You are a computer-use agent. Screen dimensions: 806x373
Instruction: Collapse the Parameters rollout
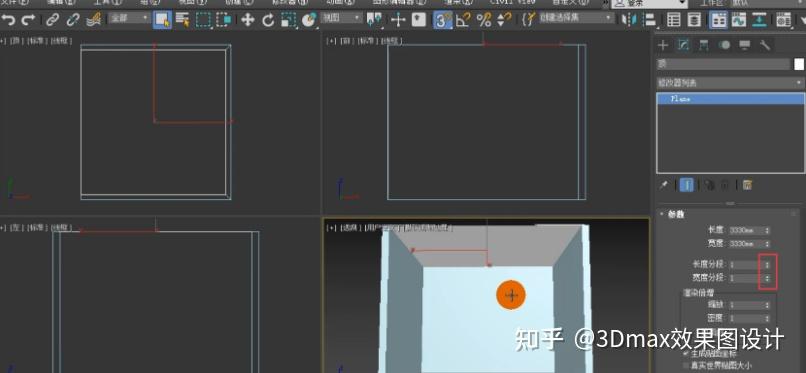pos(675,214)
